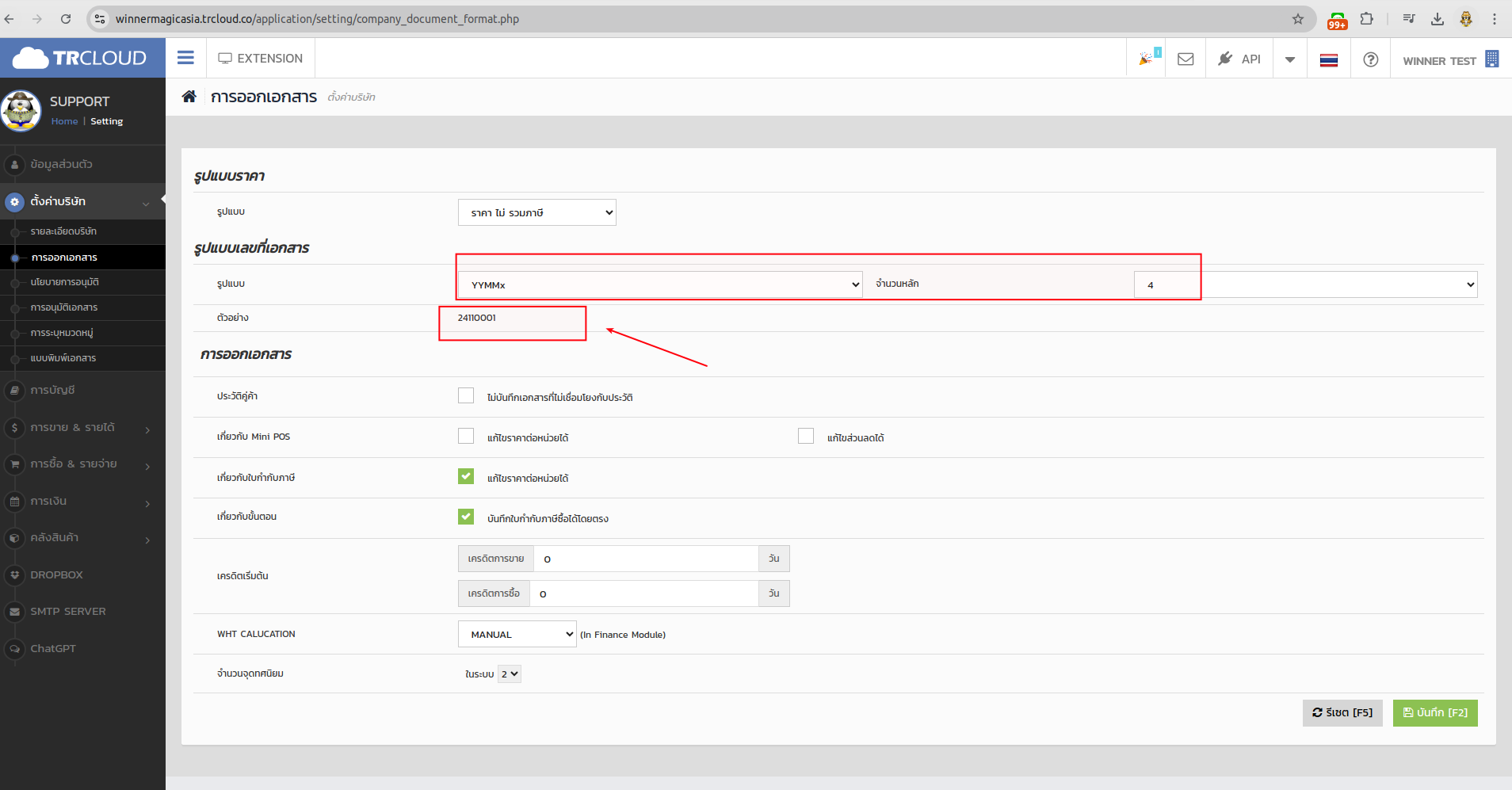Toggle the hamburger sidebar menu

coord(185,58)
